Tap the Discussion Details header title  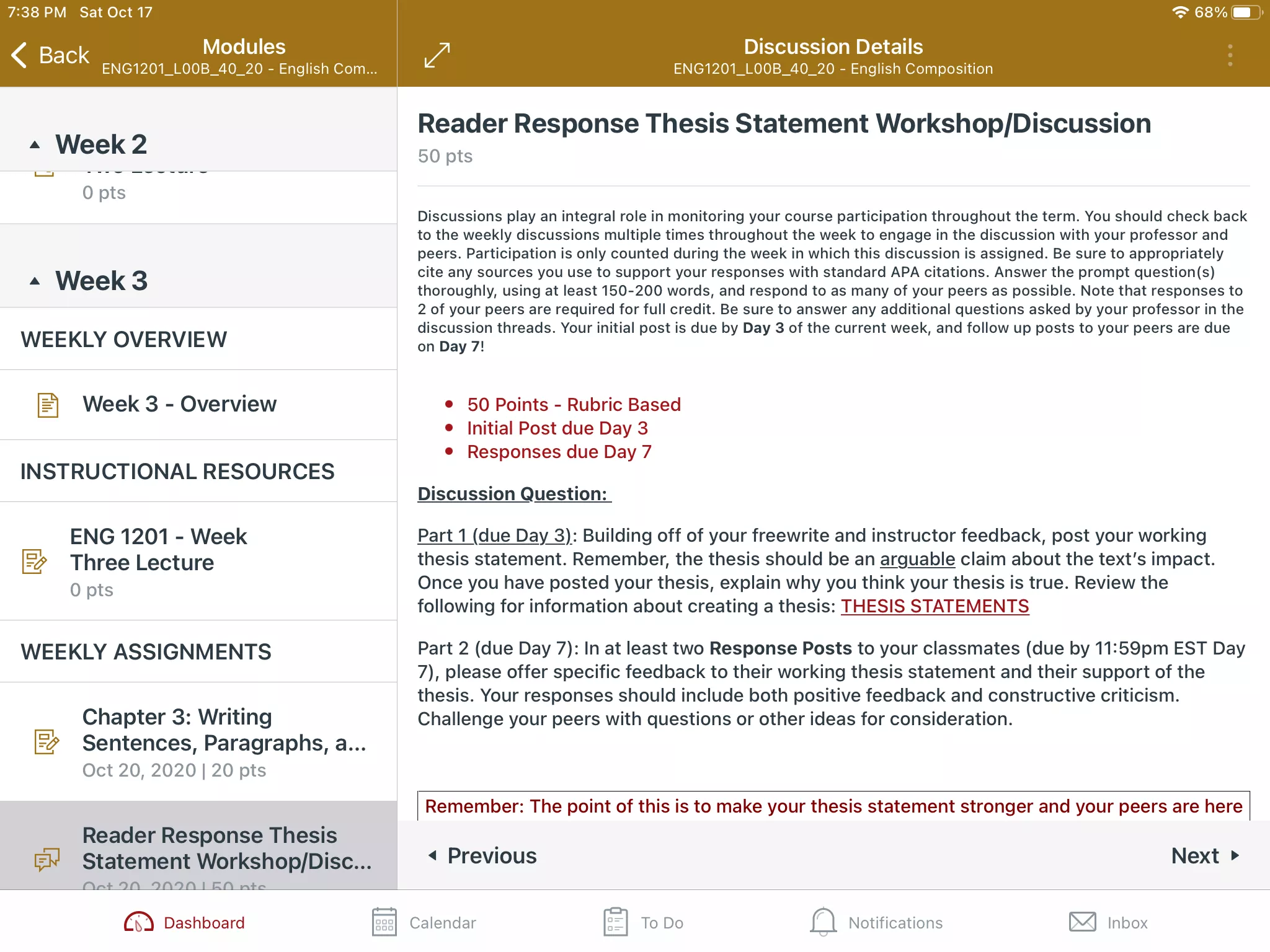[x=833, y=47]
